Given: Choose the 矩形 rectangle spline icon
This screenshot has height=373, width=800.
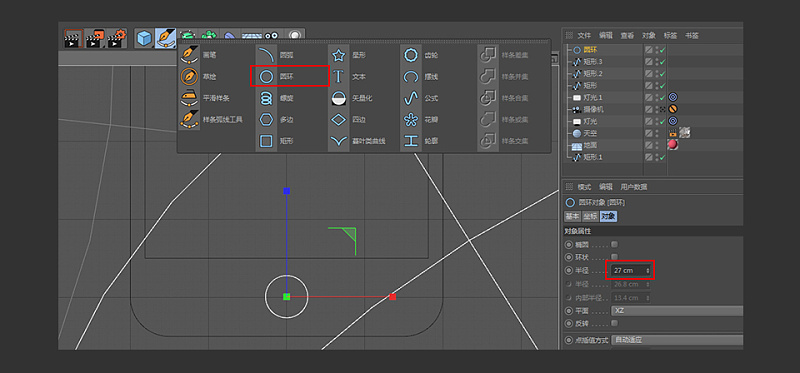Looking at the screenshot, I should (x=266, y=140).
